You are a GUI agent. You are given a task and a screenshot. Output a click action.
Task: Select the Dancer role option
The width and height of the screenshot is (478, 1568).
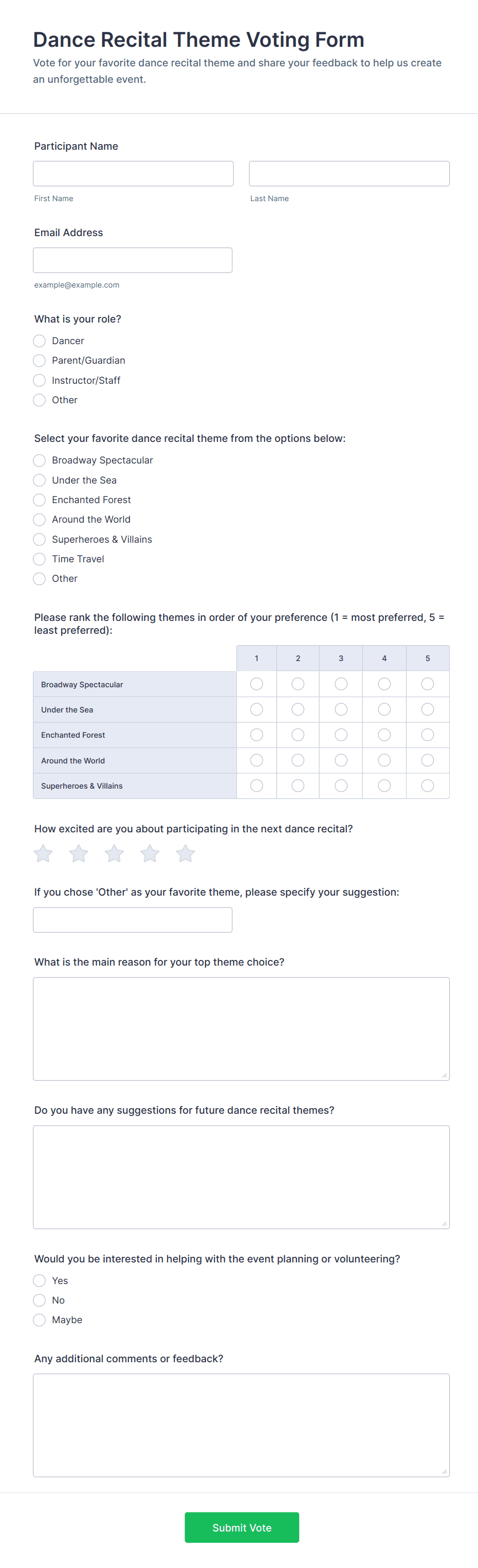coord(40,341)
